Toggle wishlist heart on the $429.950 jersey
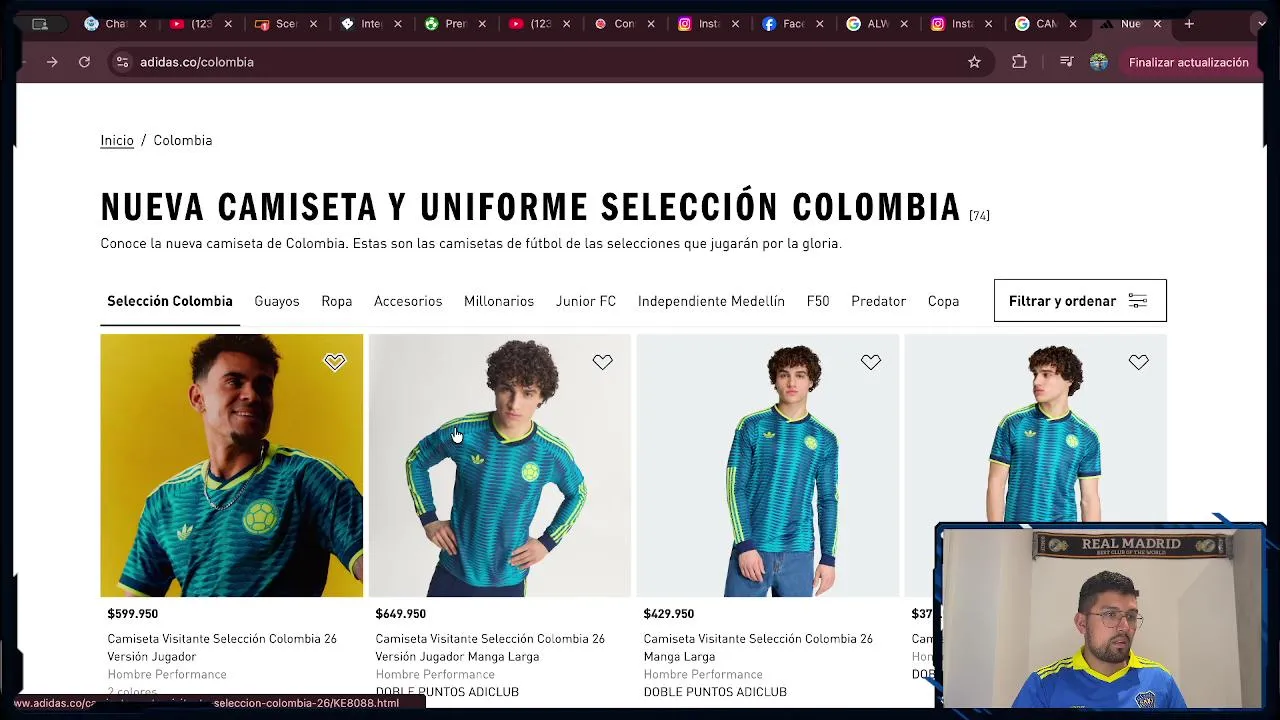This screenshot has width=1280, height=720. (870, 362)
